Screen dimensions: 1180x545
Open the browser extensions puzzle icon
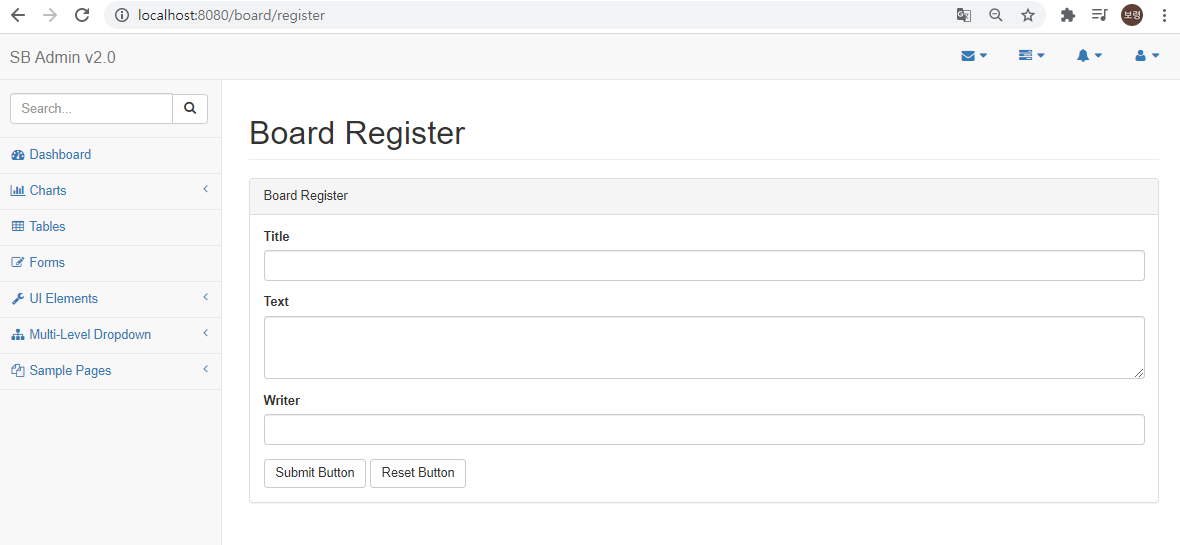(x=1067, y=15)
